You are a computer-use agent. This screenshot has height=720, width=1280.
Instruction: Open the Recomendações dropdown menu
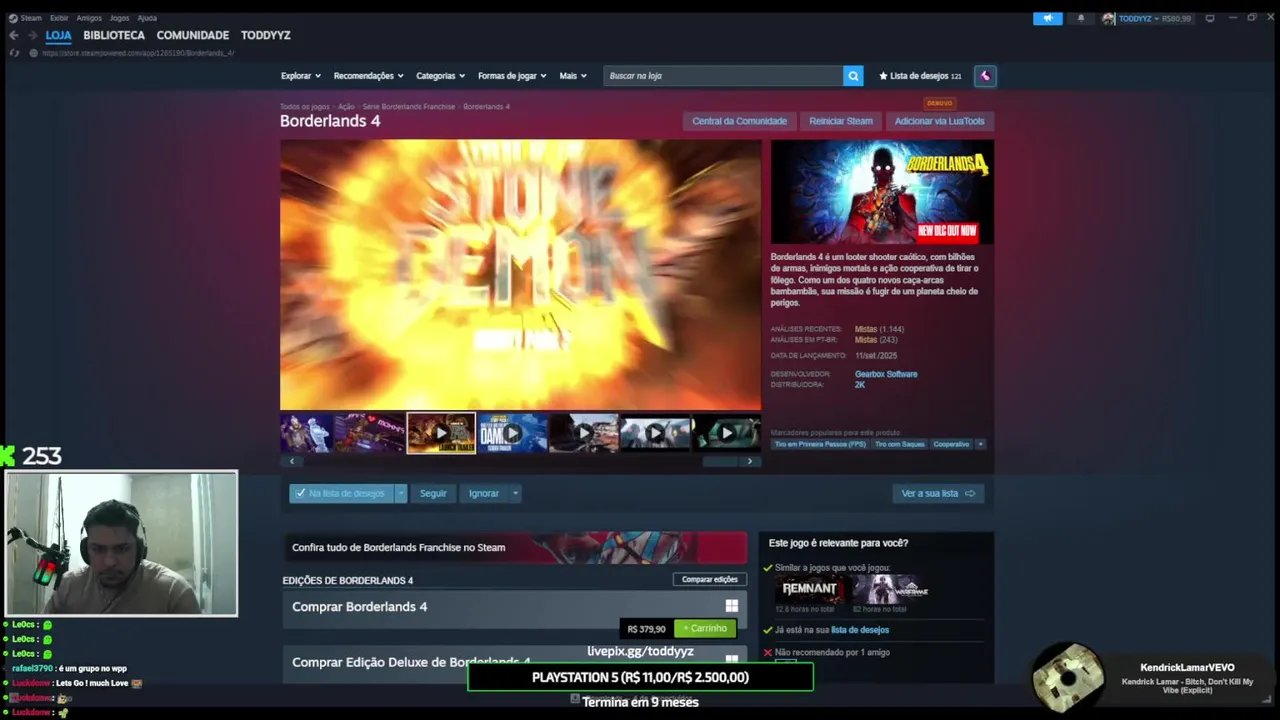tap(368, 76)
